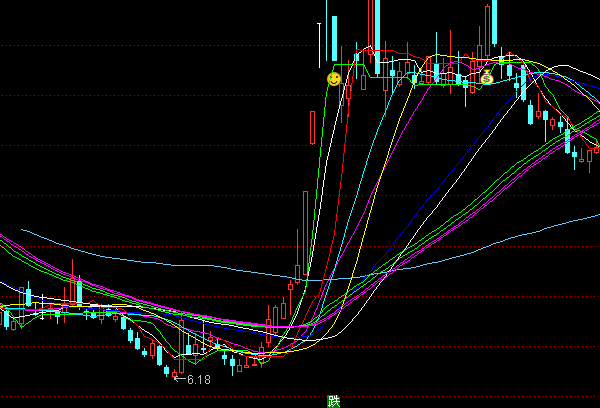Viewport: 600px width, 408px height.
Task: Click the money bag marker on the chart
Action: click(x=487, y=77)
